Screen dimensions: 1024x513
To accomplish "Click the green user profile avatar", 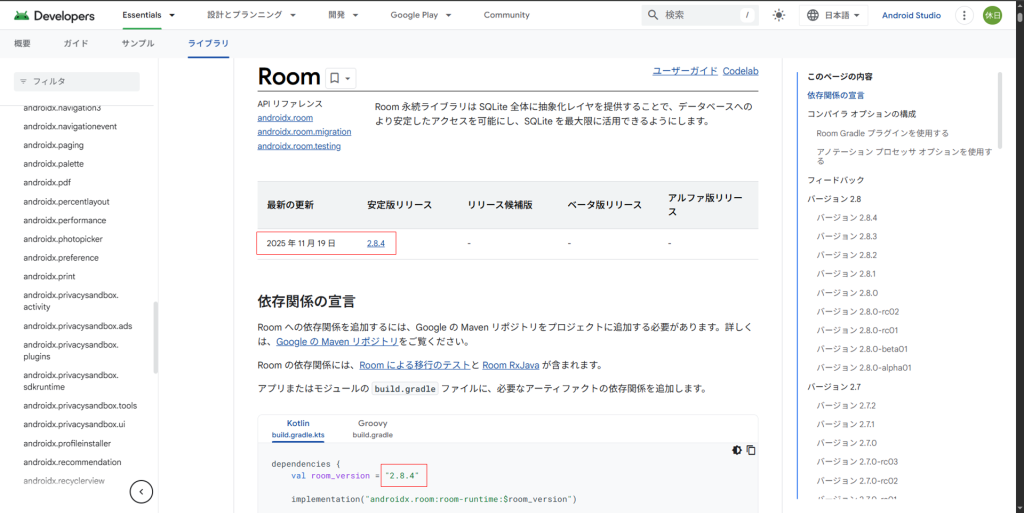I will coord(992,15).
